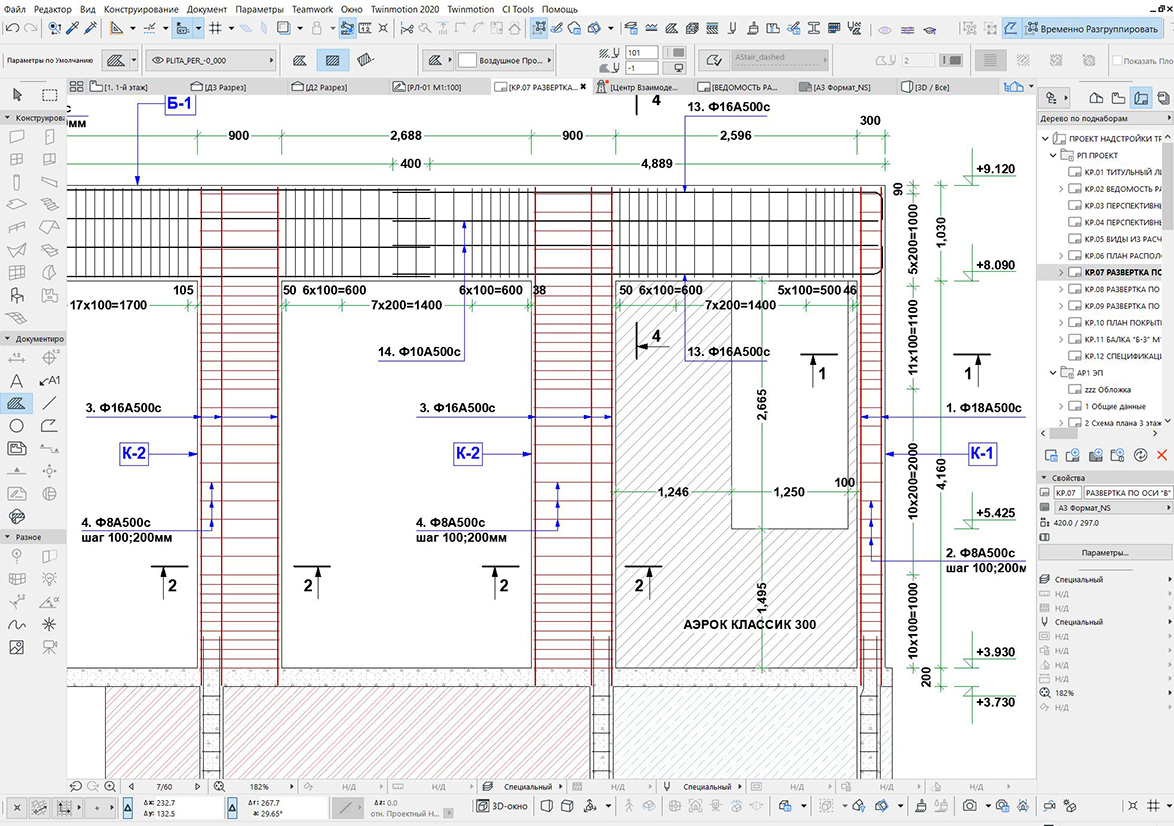1174x826 pixels.
Task: Open the Teamwork menu
Action: pos(312,9)
